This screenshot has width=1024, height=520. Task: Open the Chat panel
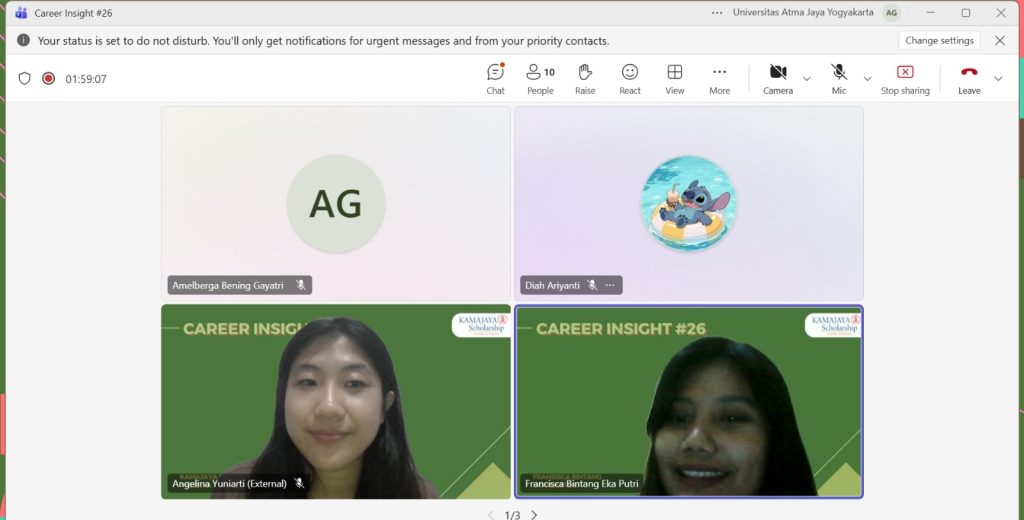[x=495, y=78]
